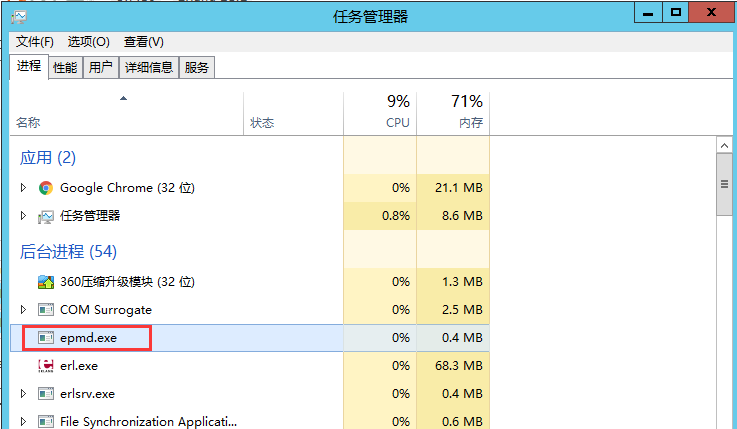Click the Google Chrome process icon
737x429 pixels.
pos(45,188)
